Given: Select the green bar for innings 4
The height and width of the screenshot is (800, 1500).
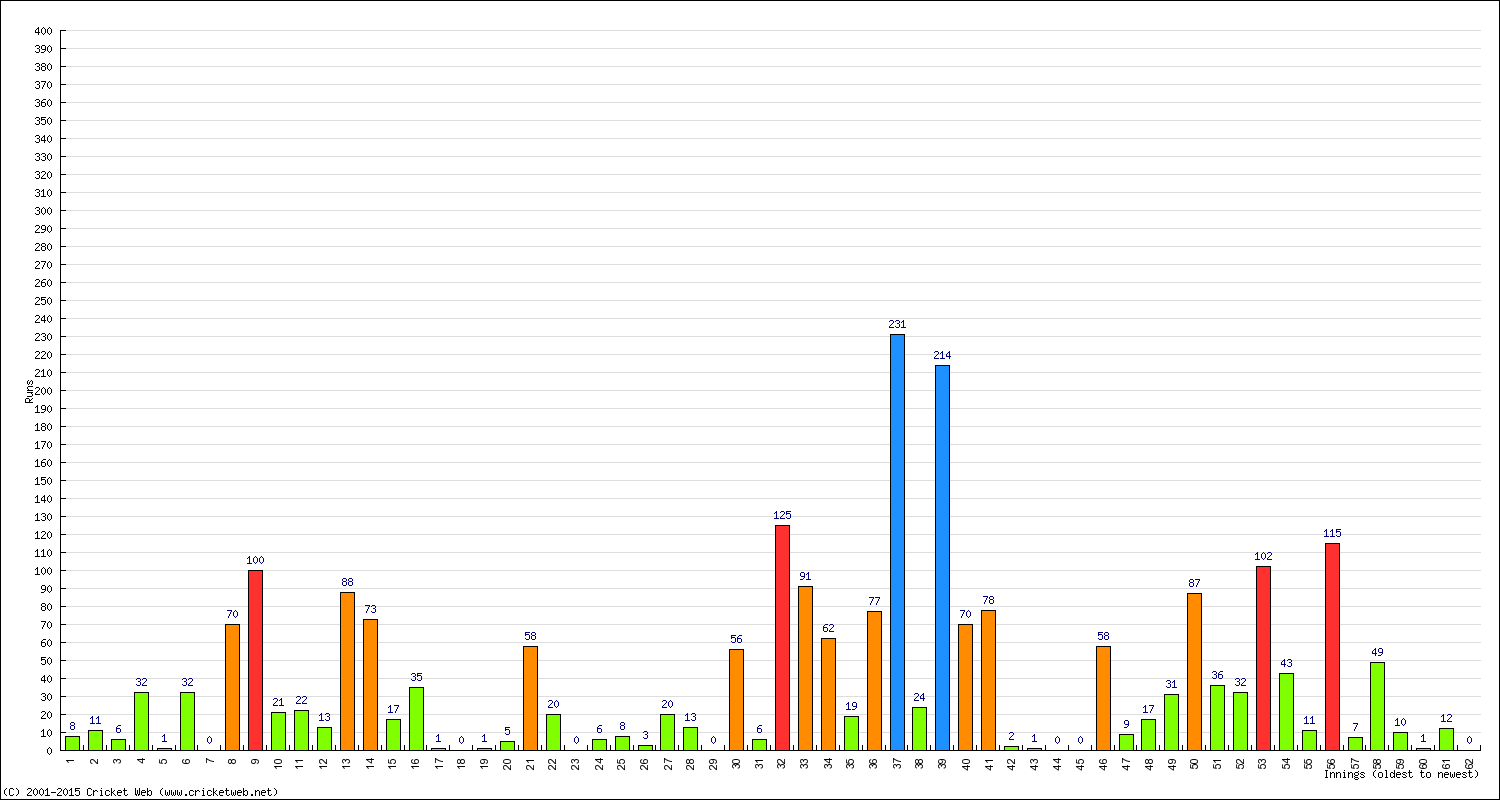Looking at the screenshot, I should pyautogui.click(x=141, y=721).
